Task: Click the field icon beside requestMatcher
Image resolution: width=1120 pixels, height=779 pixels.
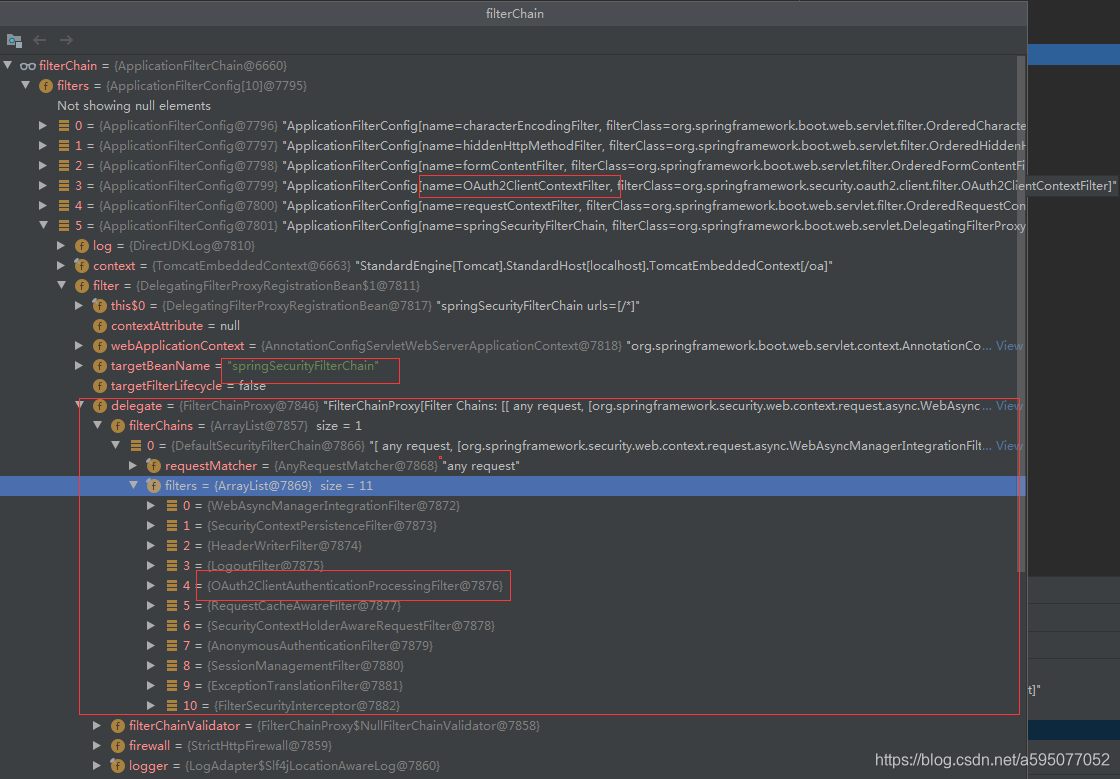Action: pyautogui.click(x=153, y=465)
